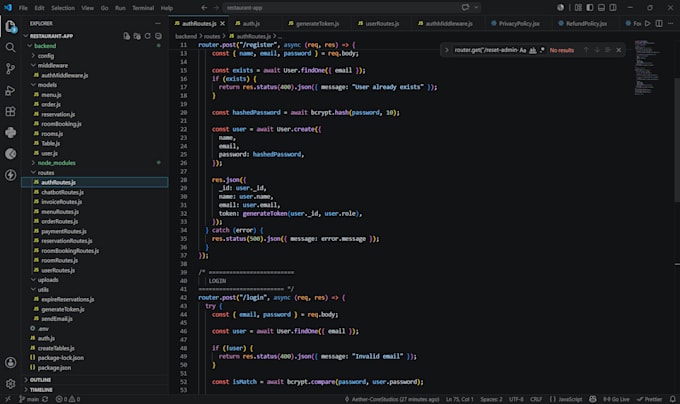Image resolution: width=680 pixels, height=404 pixels.
Task: Open notifications bell in status bar
Action: point(672,399)
